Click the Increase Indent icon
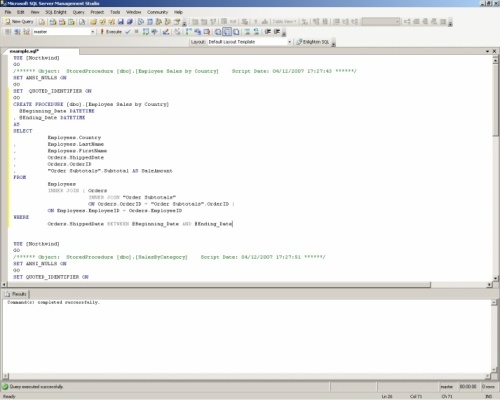 277,32
